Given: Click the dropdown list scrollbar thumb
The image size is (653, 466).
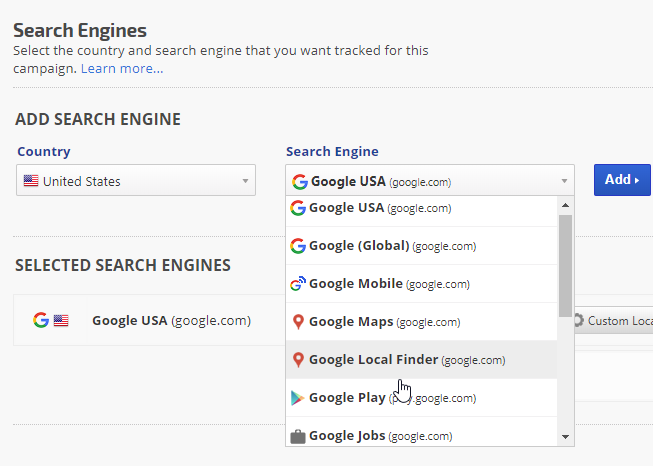Looking at the screenshot, I should pos(565,265).
